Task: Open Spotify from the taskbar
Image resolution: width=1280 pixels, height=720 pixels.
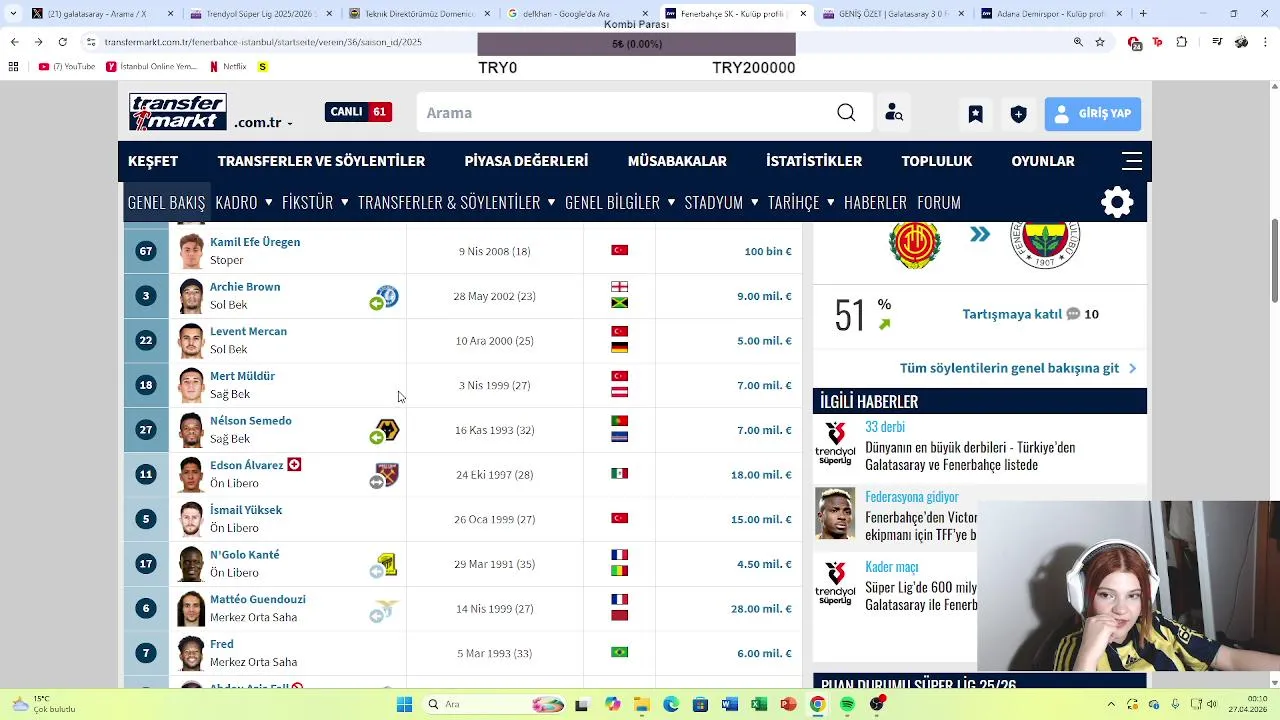Action: 847,704
